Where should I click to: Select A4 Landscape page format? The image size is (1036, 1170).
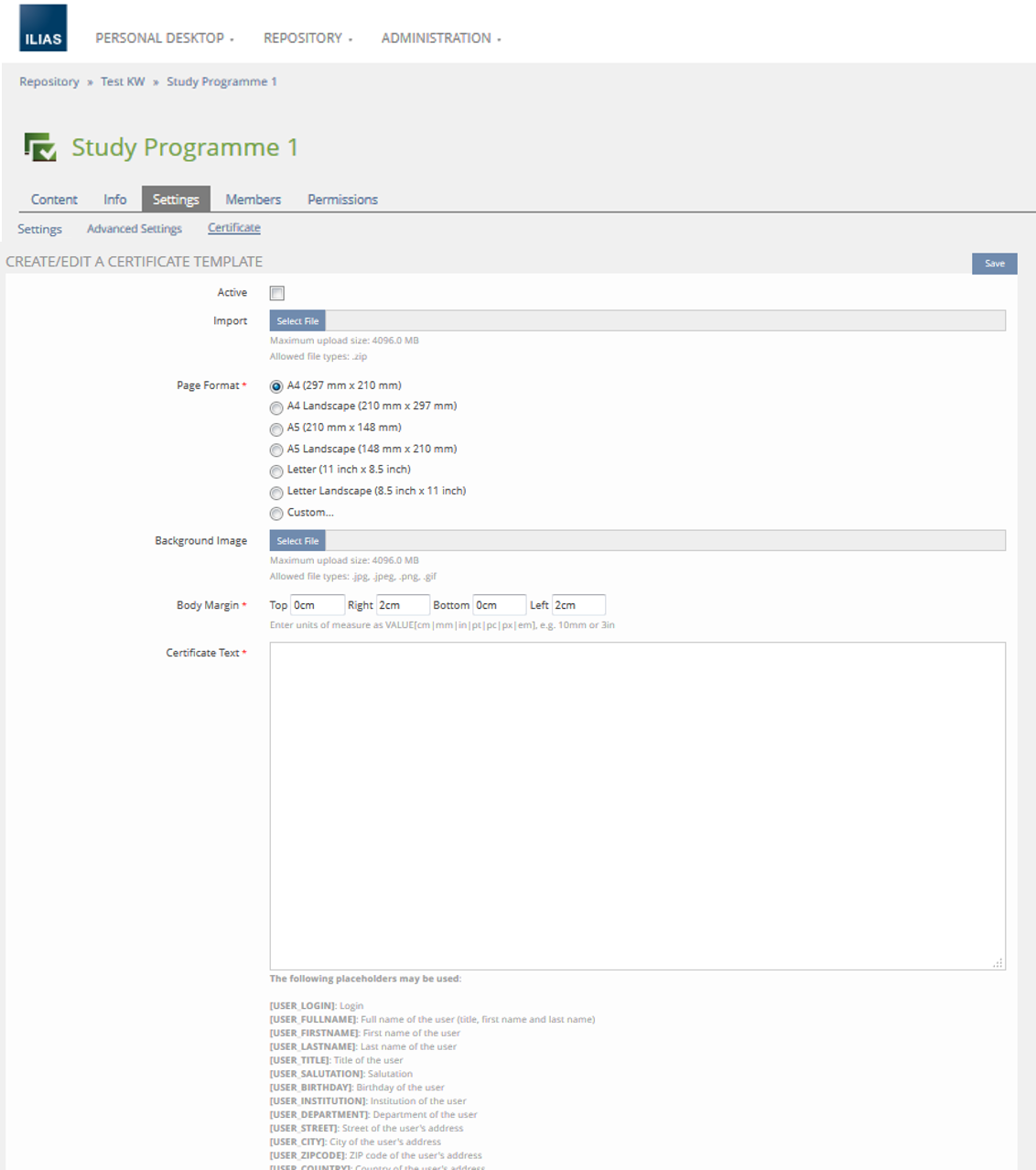pyautogui.click(x=276, y=407)
